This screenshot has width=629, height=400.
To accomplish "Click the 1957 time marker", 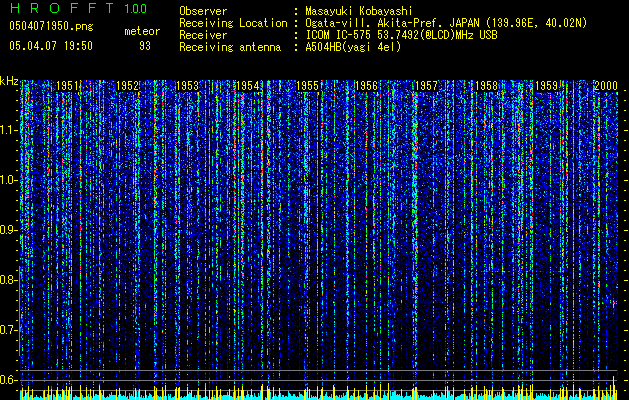I will pyautogui.click(x=426, y=86).
